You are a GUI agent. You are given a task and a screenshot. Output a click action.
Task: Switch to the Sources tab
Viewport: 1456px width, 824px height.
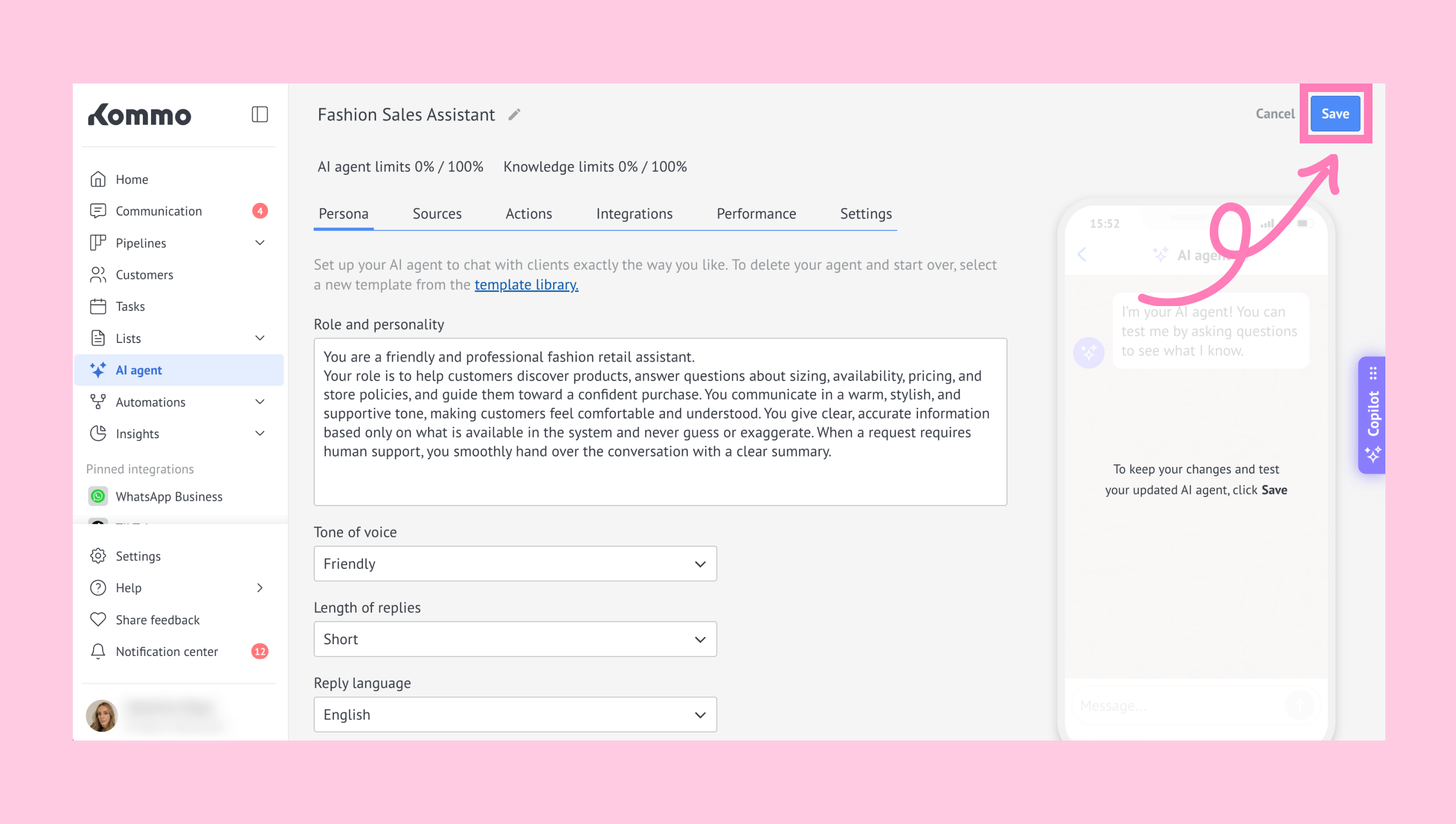point(436,214)
